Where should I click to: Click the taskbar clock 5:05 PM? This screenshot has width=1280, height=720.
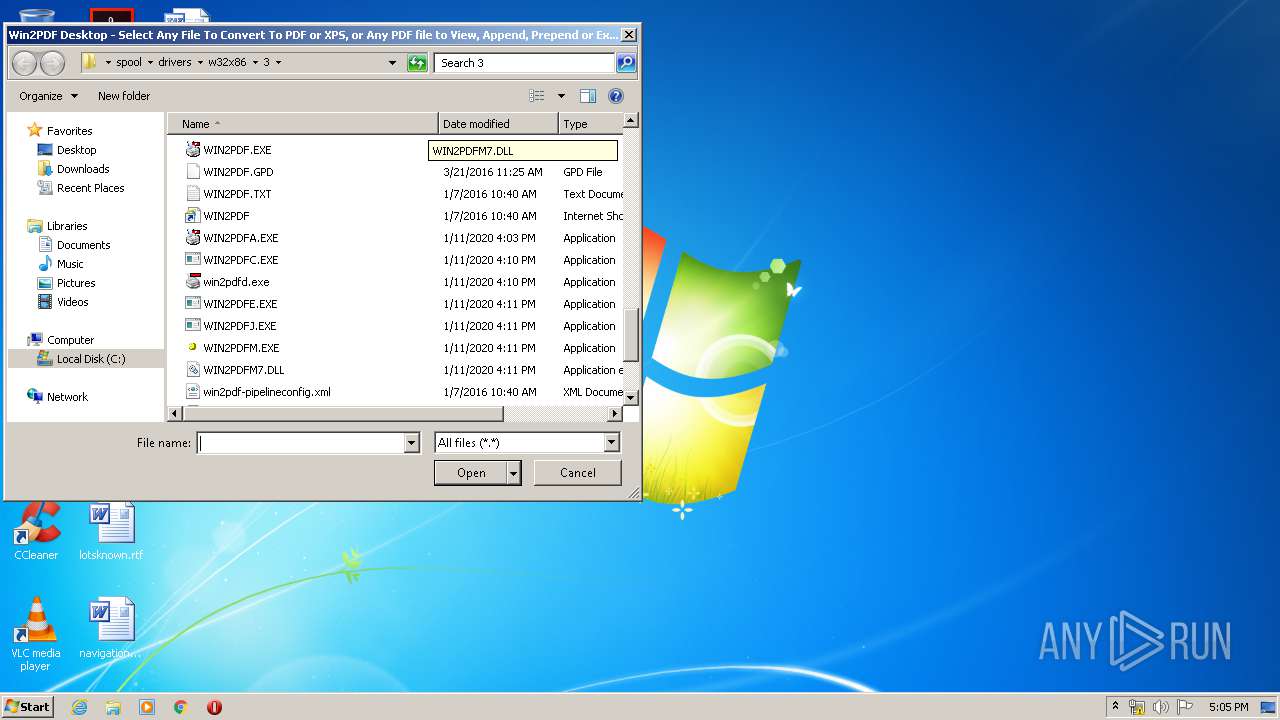click(1228, 707)
